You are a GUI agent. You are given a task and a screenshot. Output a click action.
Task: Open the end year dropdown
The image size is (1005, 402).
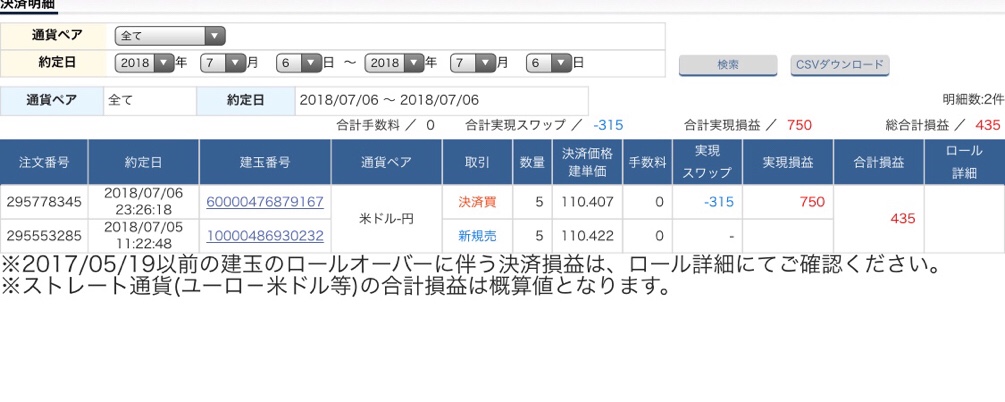tap(395, 62)
